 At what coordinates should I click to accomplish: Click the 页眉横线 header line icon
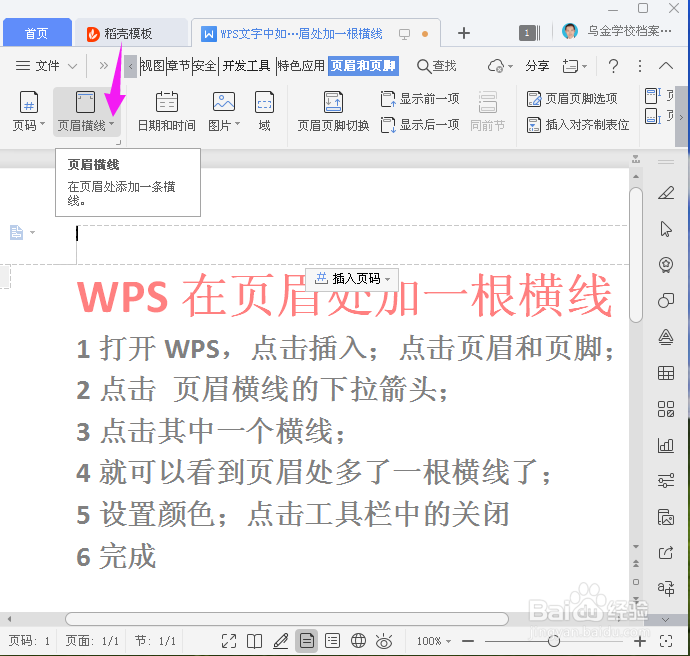[x=85, y=102]
